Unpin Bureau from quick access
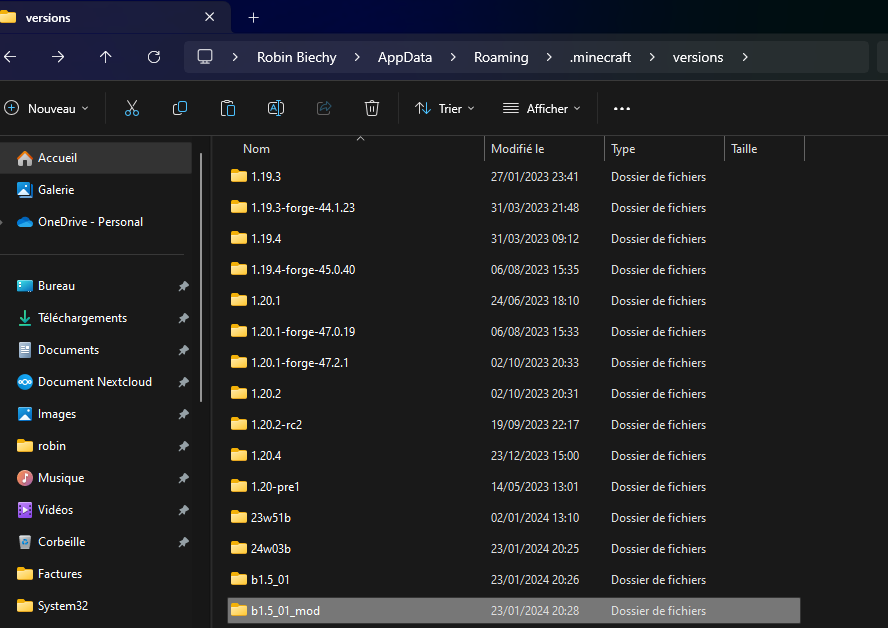 pos(183,286)
